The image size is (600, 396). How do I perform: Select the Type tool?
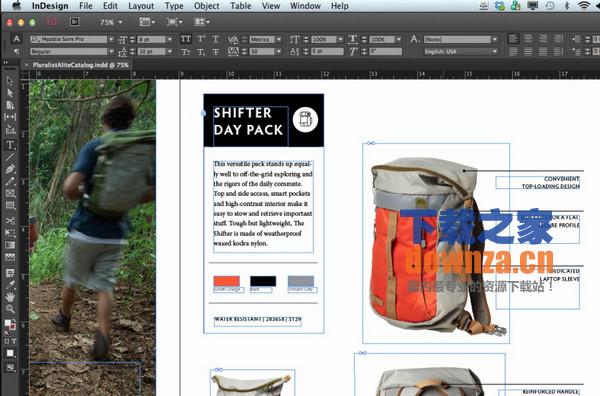[x=10, y=145]
